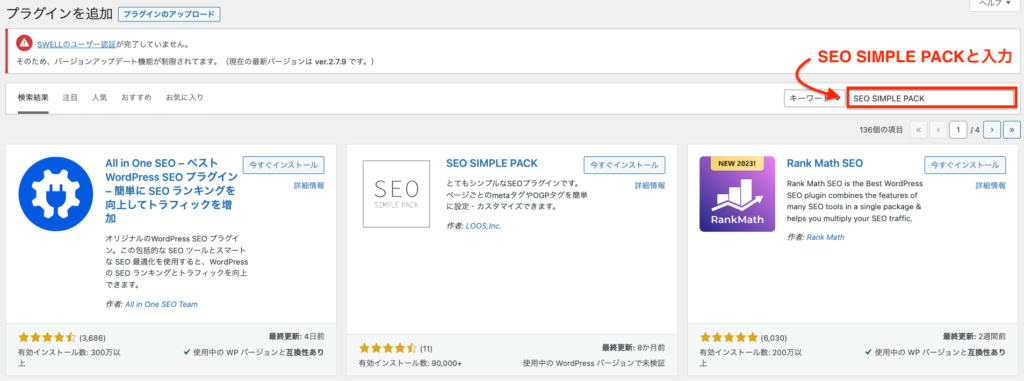The width and height of the screenshot is (1024, 381).
Task: Switch to the おすすめ tab
Action: tap(136, 98)
